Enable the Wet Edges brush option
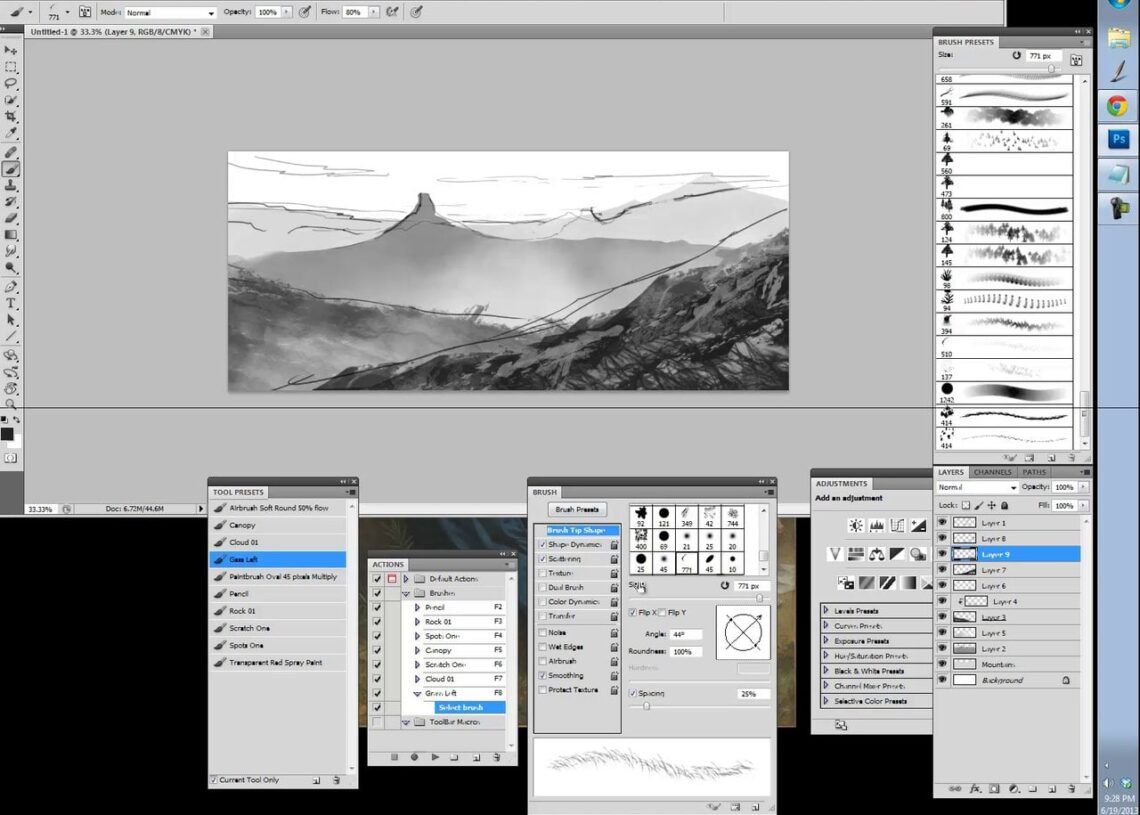The height and width of the screenshot is (815, 1140). coord(543,647)
